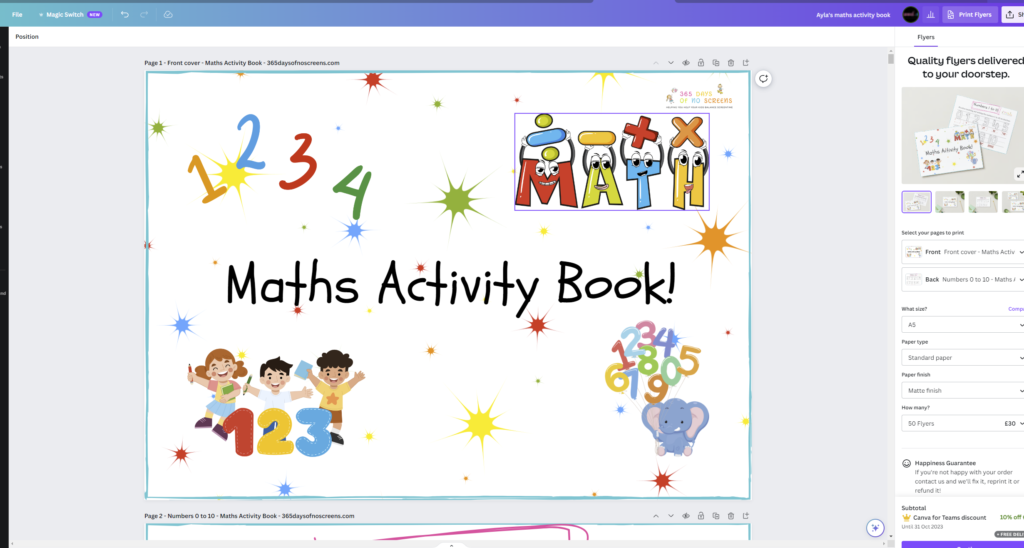Image resolution: width=1024 pixels, height=548 pixels.
Task: Select the first flyer preview thumbnail
Action: (916, 202)
